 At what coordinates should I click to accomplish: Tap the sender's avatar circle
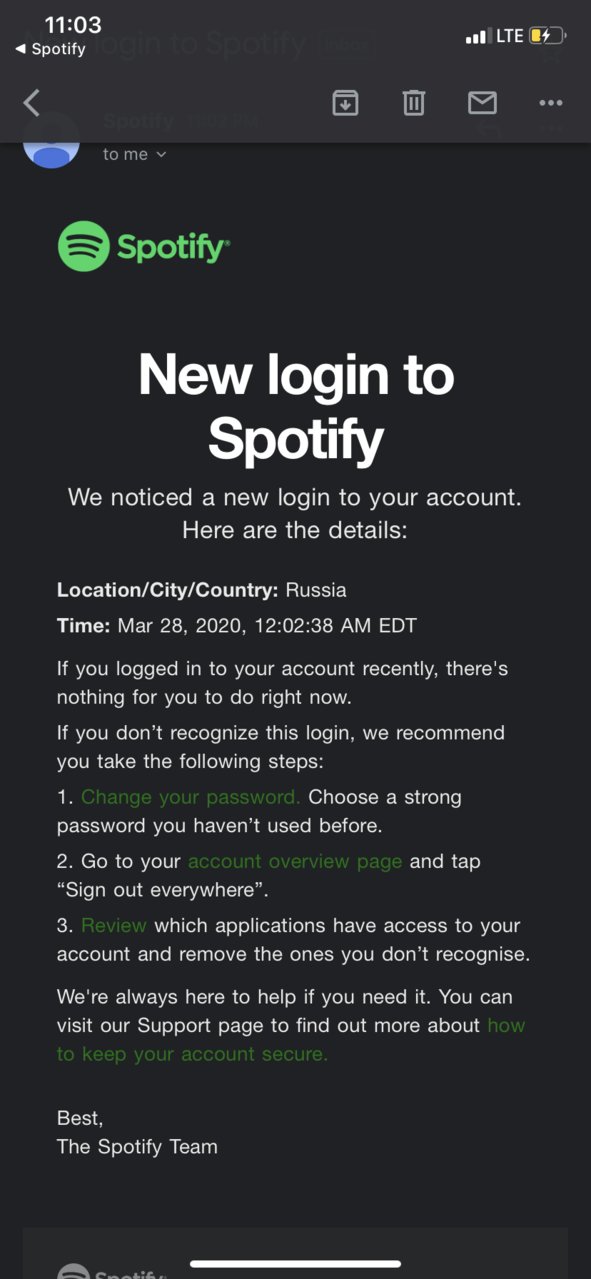(51, 142)
